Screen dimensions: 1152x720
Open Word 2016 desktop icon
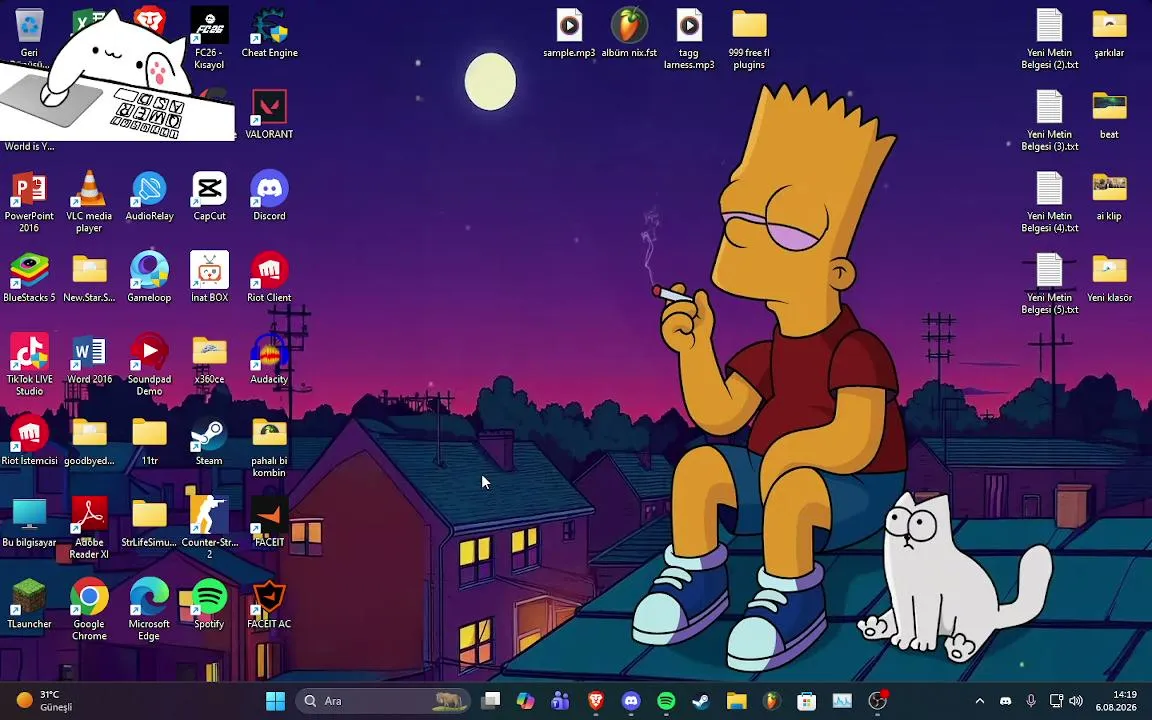click(89, 359)
